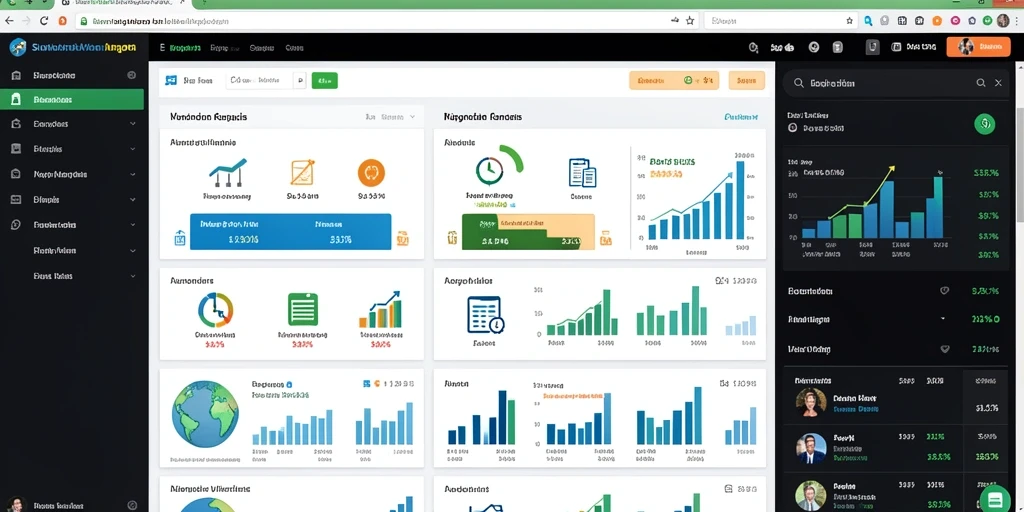Toggle the heart on the third dark panel row
This screenshot has height=512, width=1024.
(x=944, y=349)
